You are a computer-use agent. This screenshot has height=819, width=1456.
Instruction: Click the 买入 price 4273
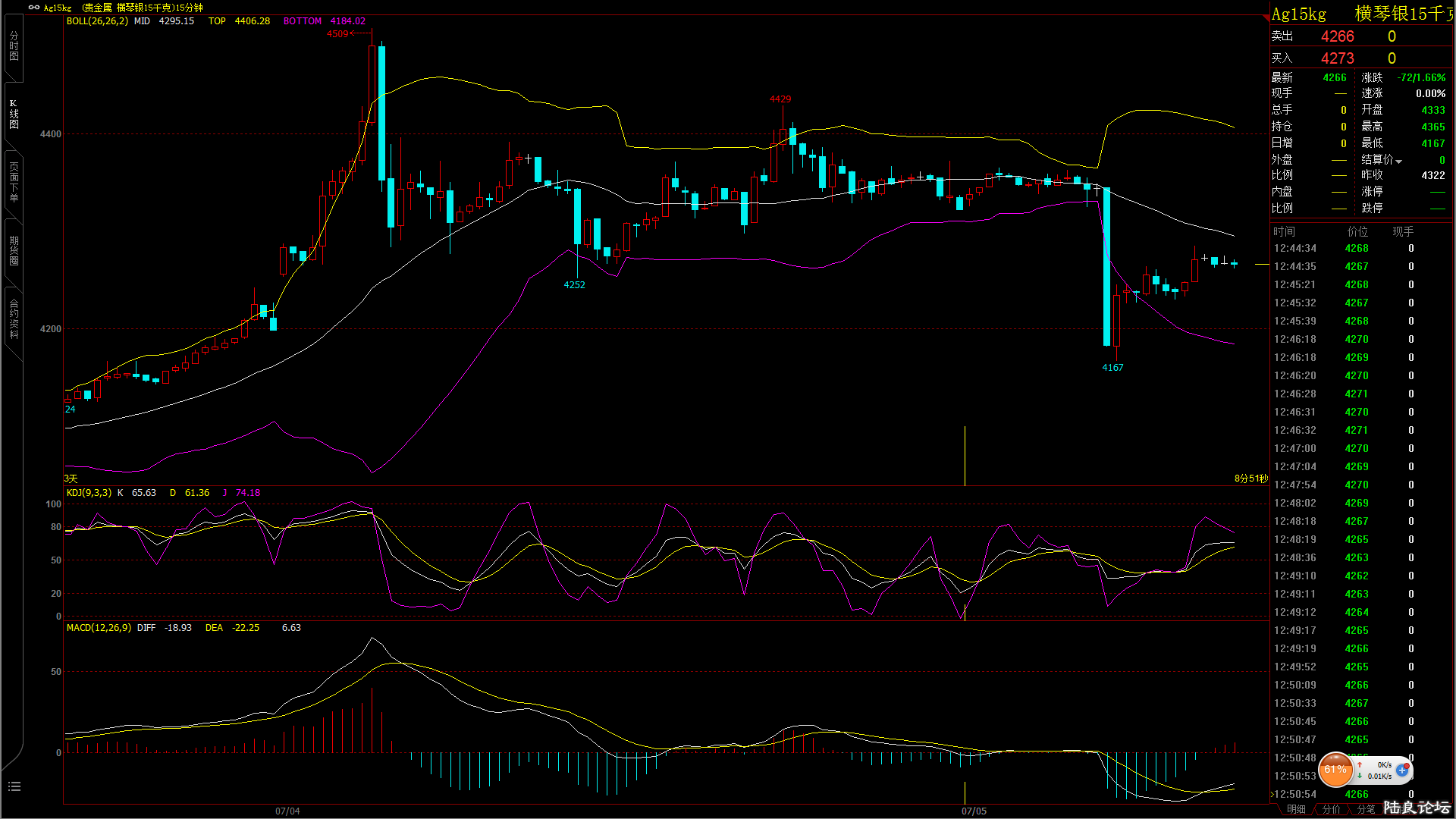1337,58
